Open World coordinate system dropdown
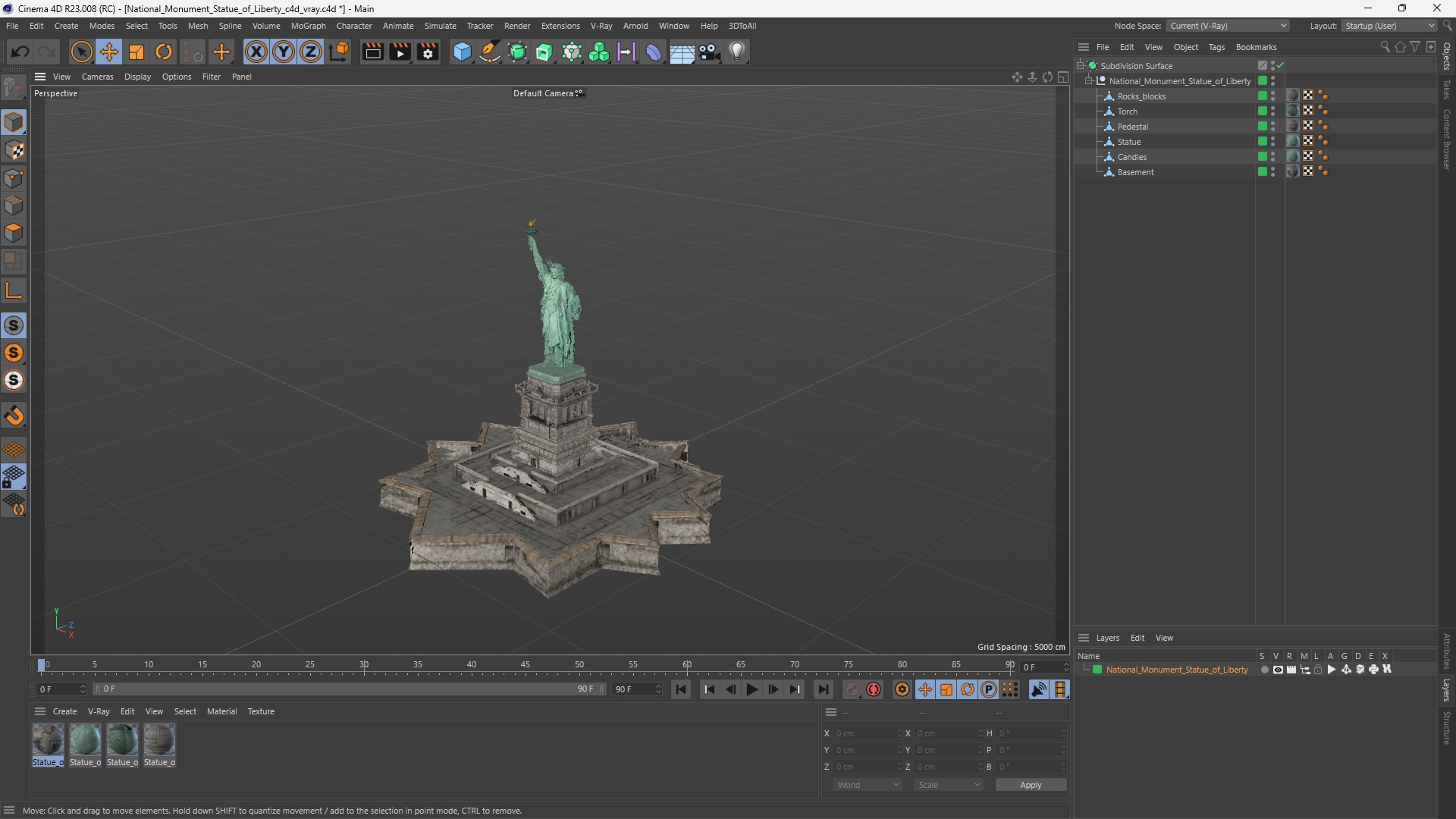The image size is (1456, 819). (868, 785)
